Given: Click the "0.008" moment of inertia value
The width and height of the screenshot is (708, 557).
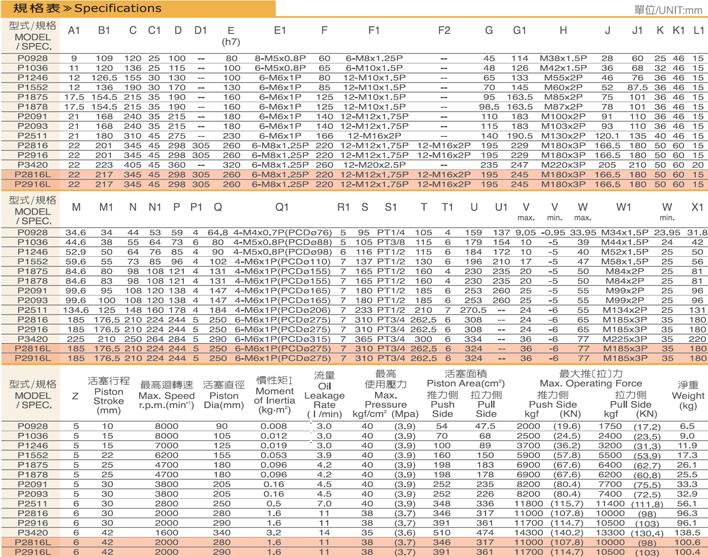Looking at the screenshot, I should [273, 426].
